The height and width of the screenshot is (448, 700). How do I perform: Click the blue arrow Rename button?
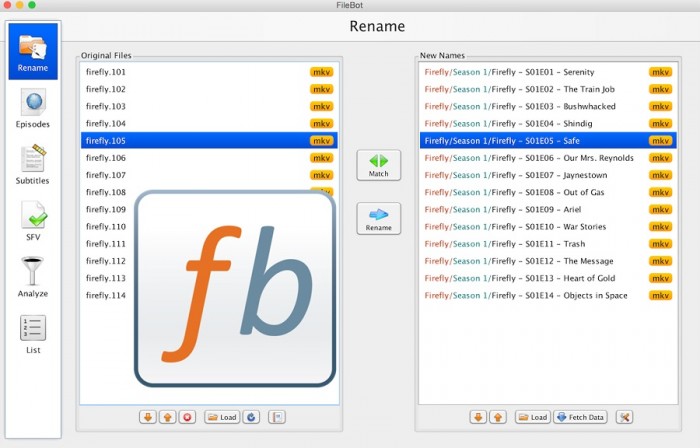click(x=379, y=219)
